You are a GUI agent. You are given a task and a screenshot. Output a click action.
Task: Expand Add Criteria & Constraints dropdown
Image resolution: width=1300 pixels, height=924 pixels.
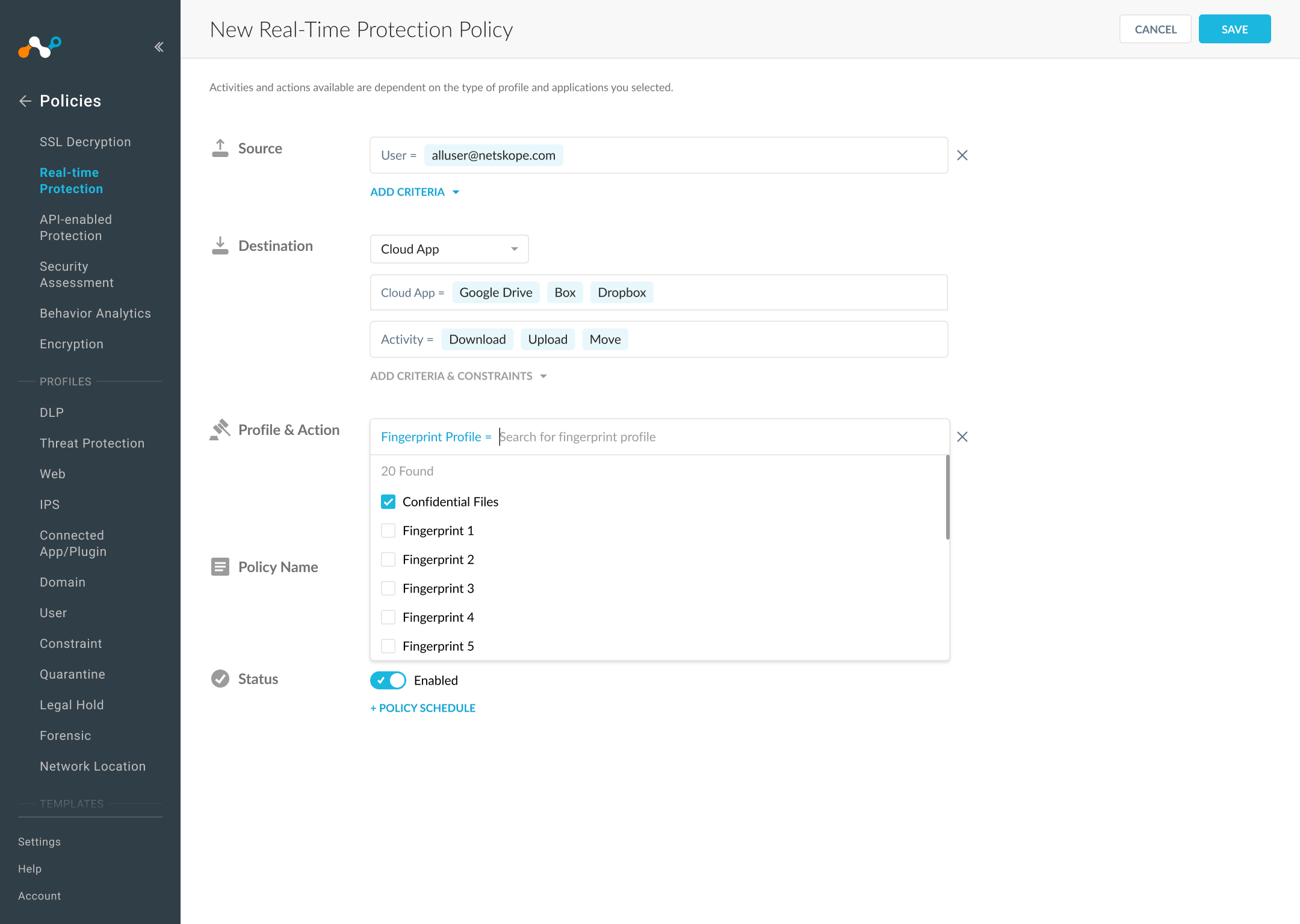click(x=458, y=376)
